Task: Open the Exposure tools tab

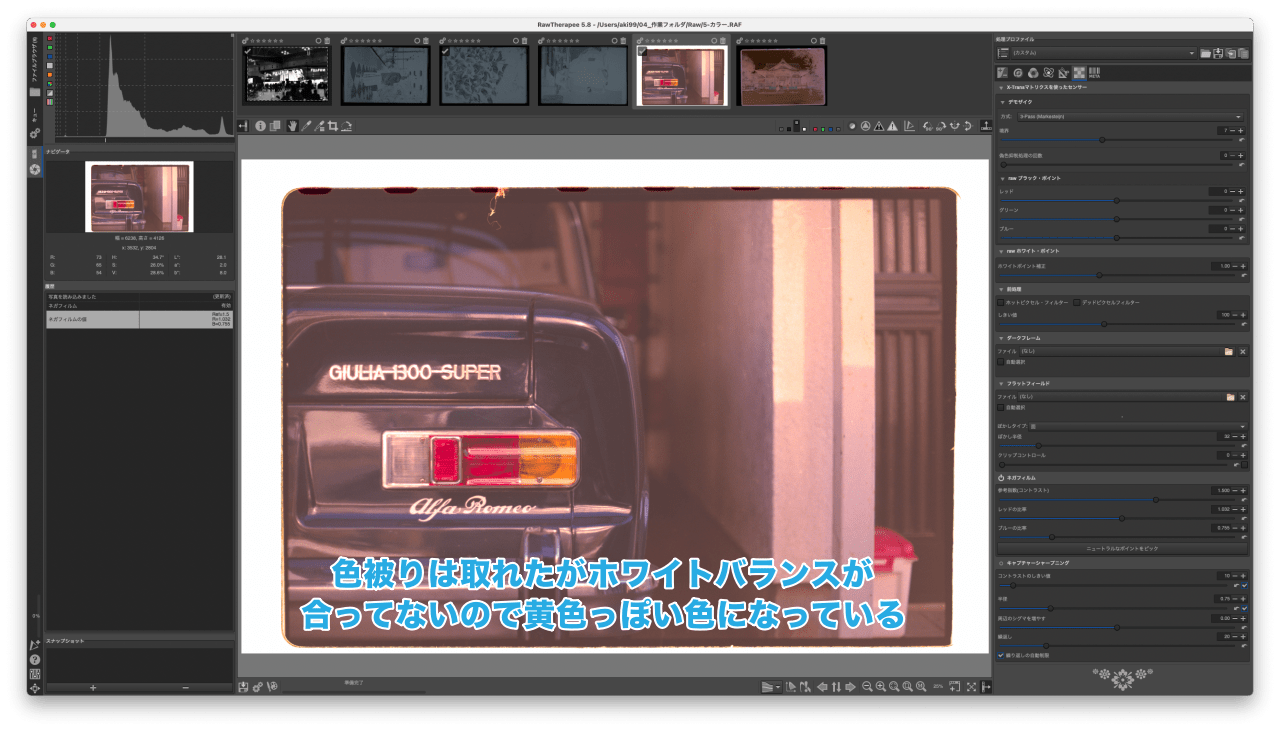Action: pyautogui.click(x=1002, y=72)
